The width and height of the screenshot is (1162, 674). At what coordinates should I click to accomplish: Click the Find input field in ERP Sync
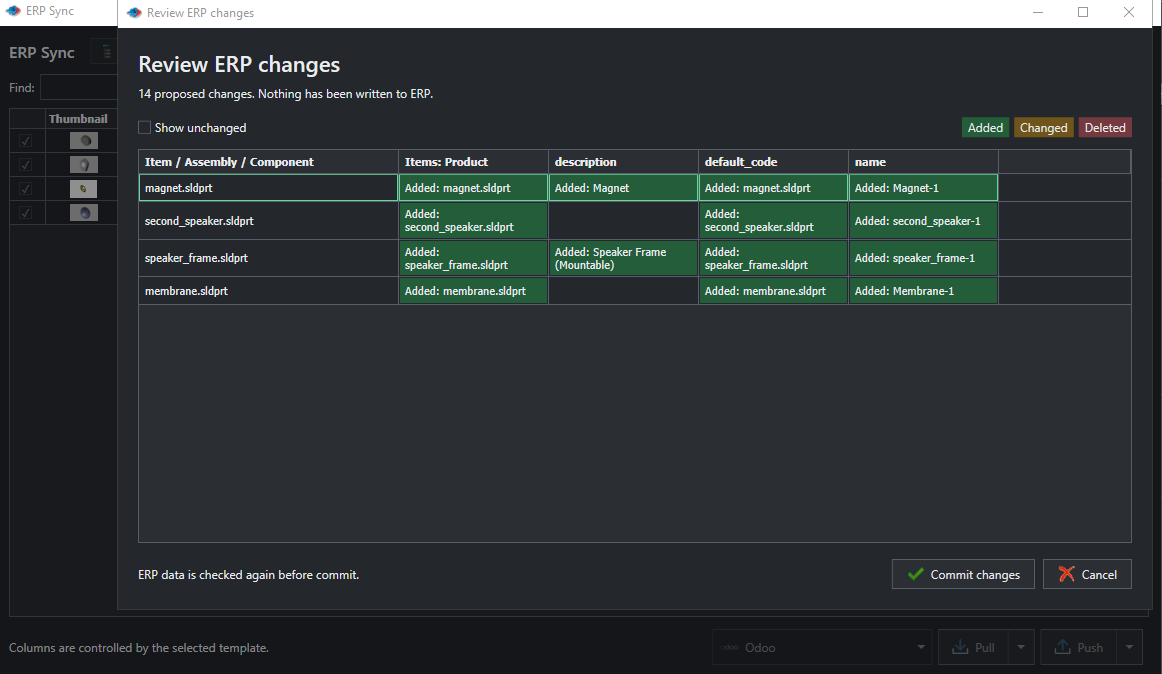[79, 87]
